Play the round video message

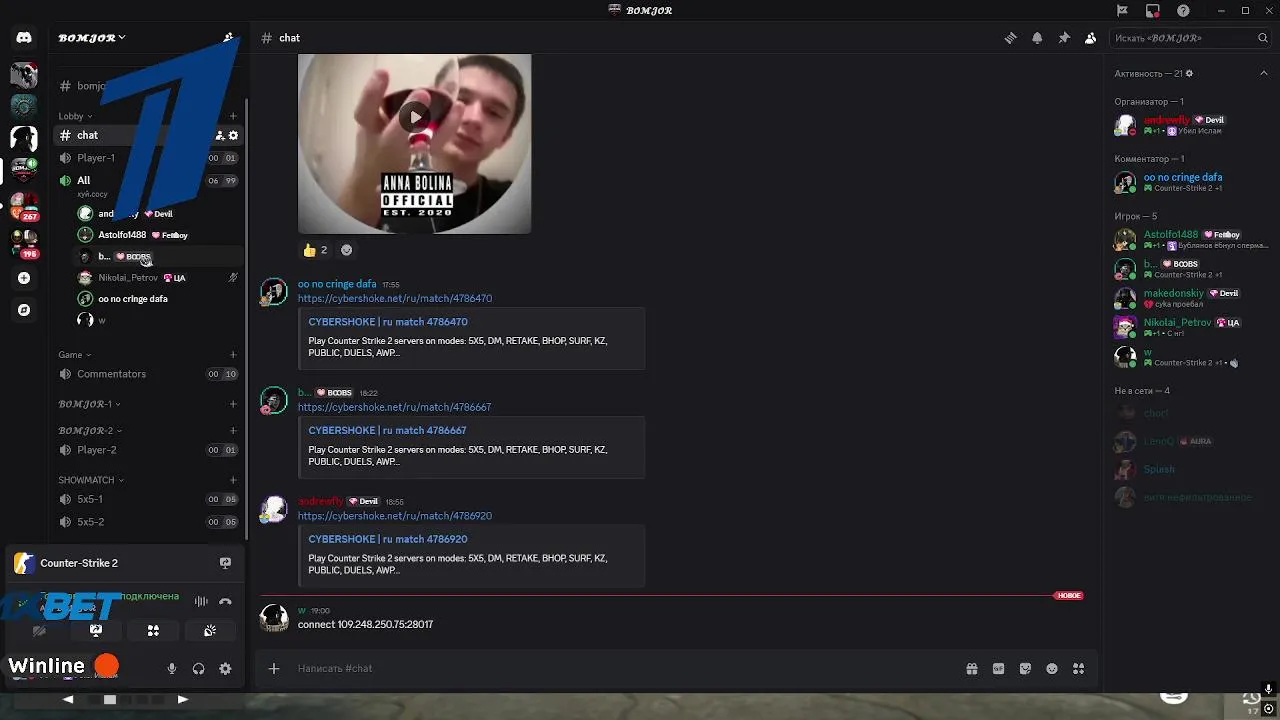pyautogui.click(x=415, y=117)
